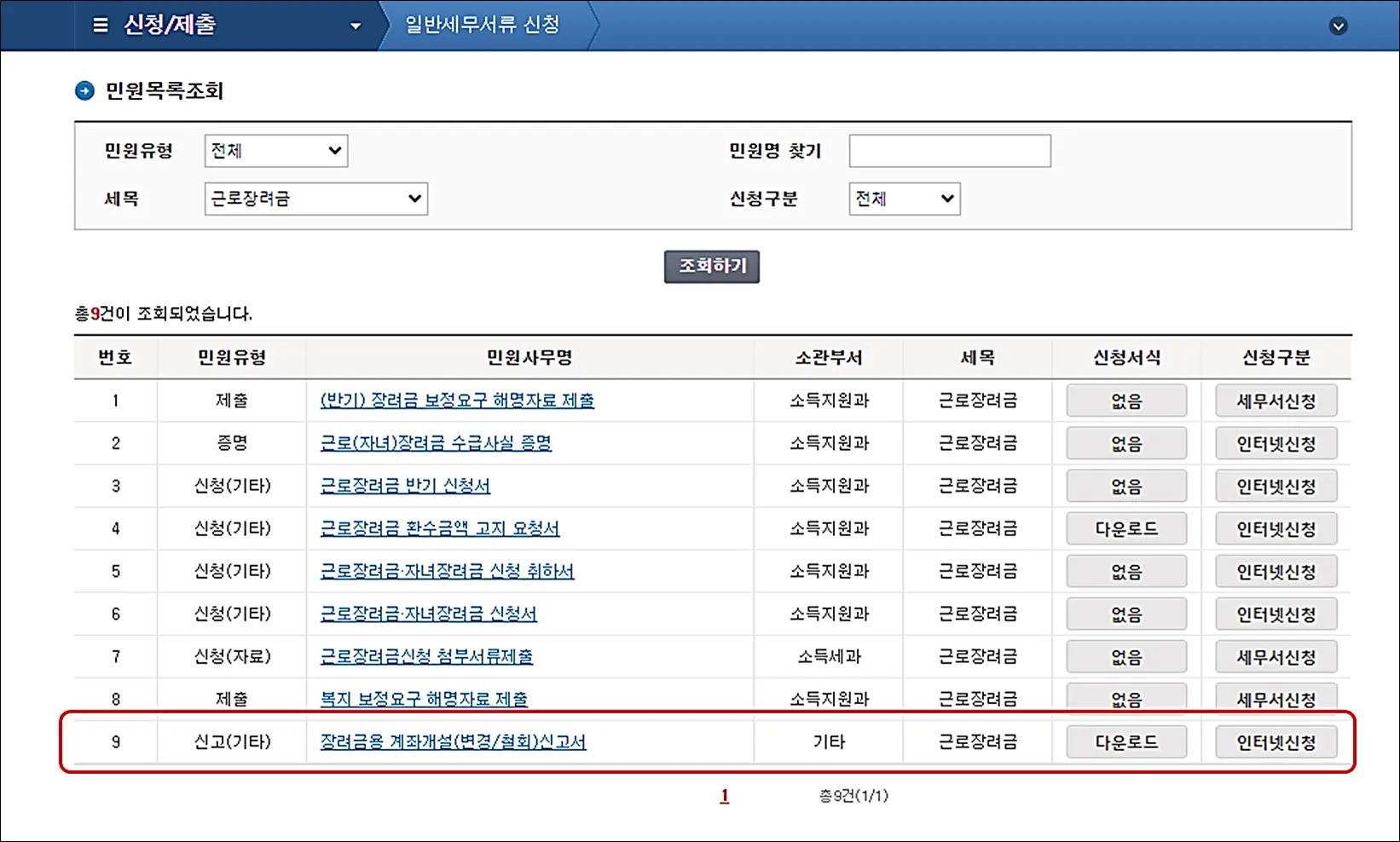Click 없음 button in row 1
Viewport: 1400px width, 842px height.
[x=1126, y=401]
